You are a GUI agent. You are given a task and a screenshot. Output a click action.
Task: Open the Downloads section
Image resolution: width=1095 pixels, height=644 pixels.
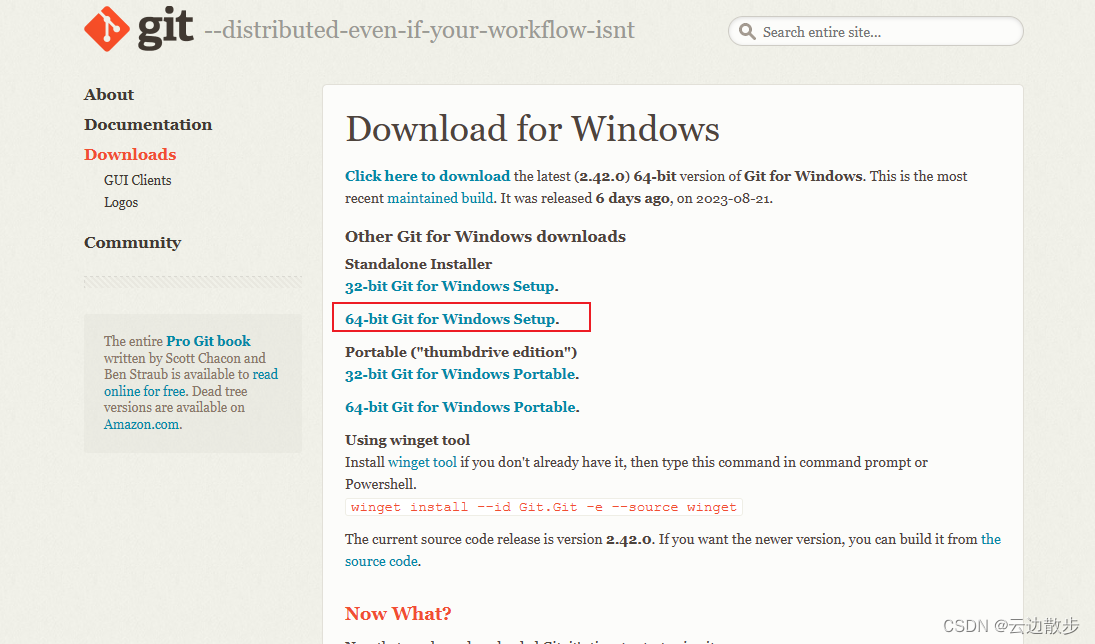pos(130,154)
